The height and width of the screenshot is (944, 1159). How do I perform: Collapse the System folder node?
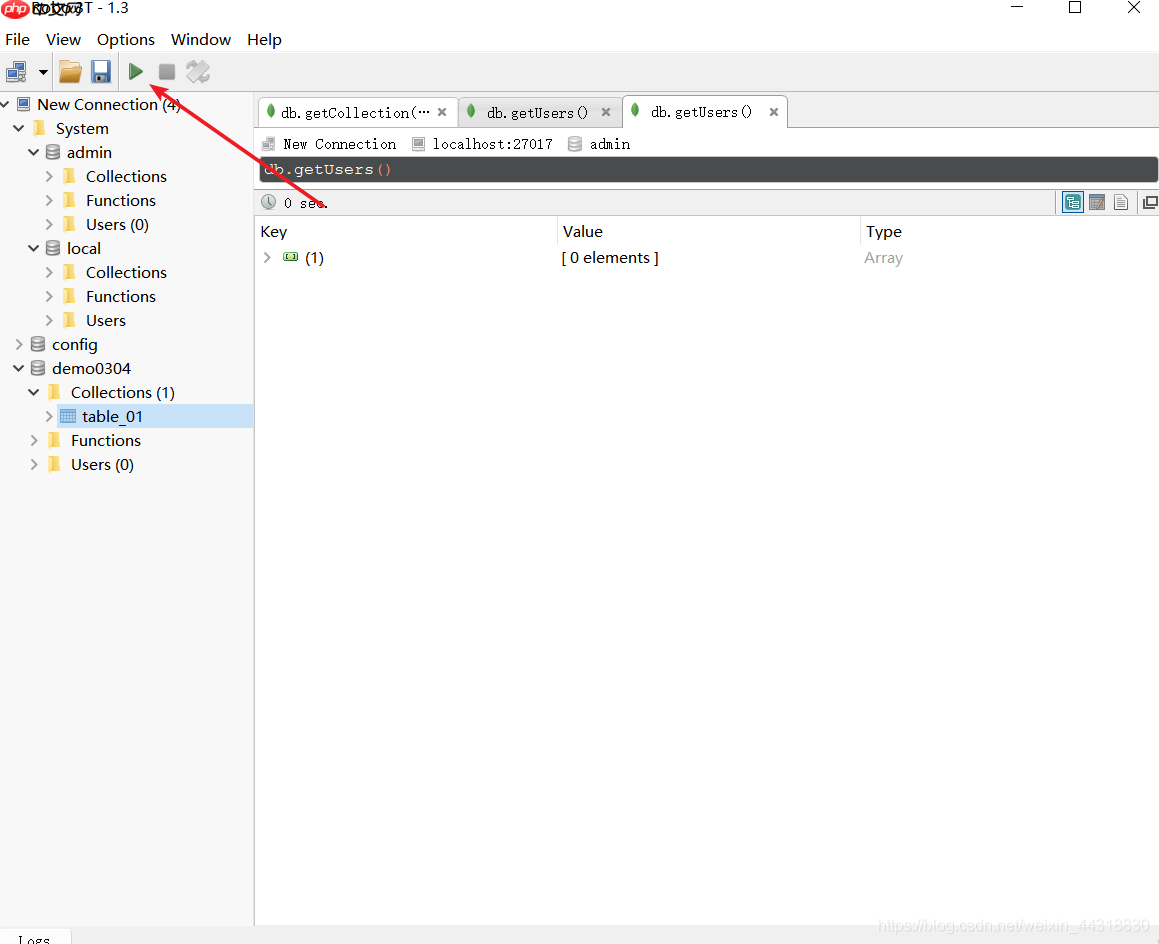[19, 128]
